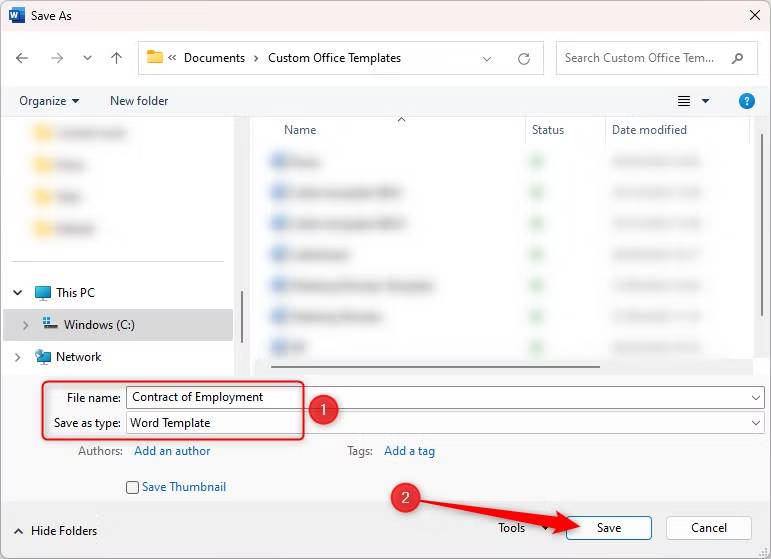Image resolution: width=771 pixels, height=559 pixels.
Task: Click the folder icon in address bar
Action: click(x=154, y=57)
